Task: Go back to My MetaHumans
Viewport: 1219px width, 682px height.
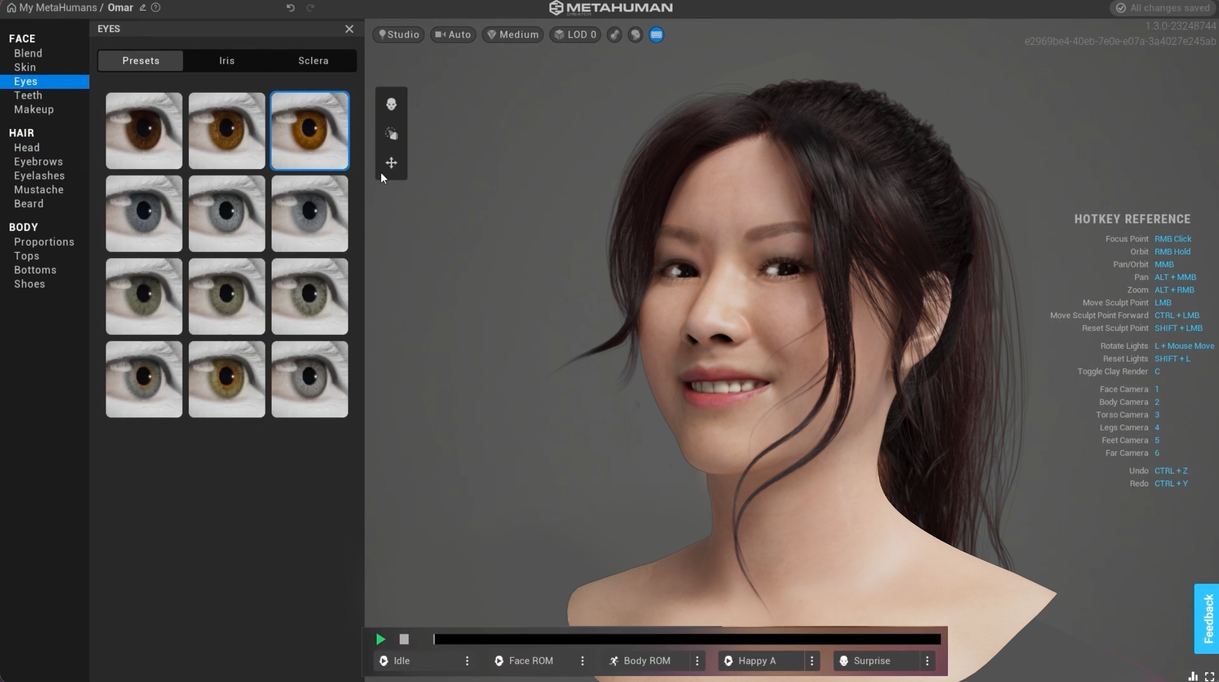Action: pos(51,8)
